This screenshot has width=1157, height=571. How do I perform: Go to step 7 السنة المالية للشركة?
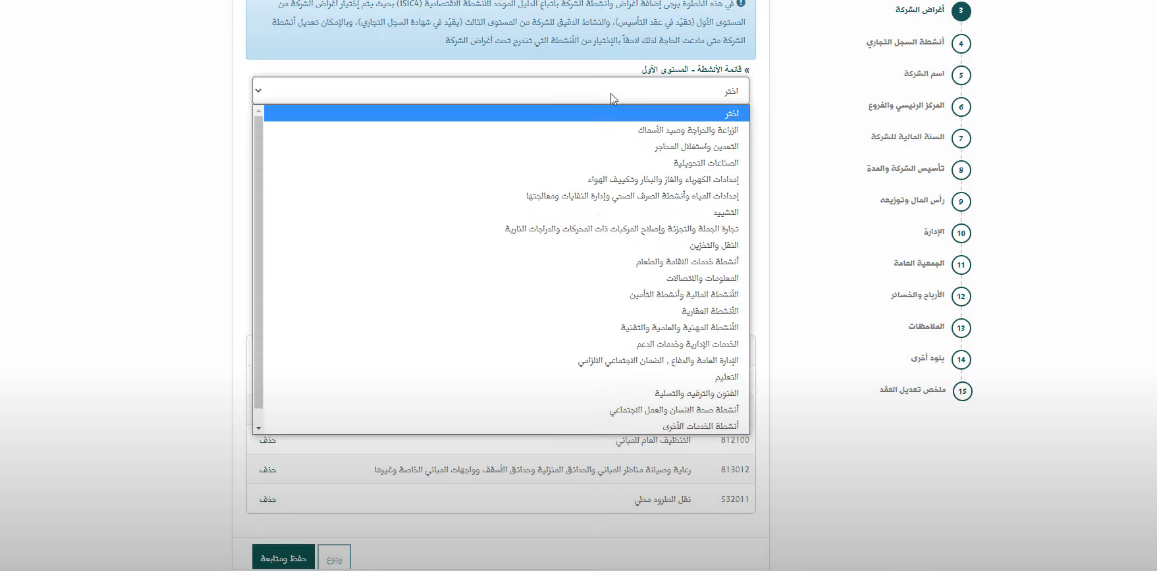(x=960, y=139)
